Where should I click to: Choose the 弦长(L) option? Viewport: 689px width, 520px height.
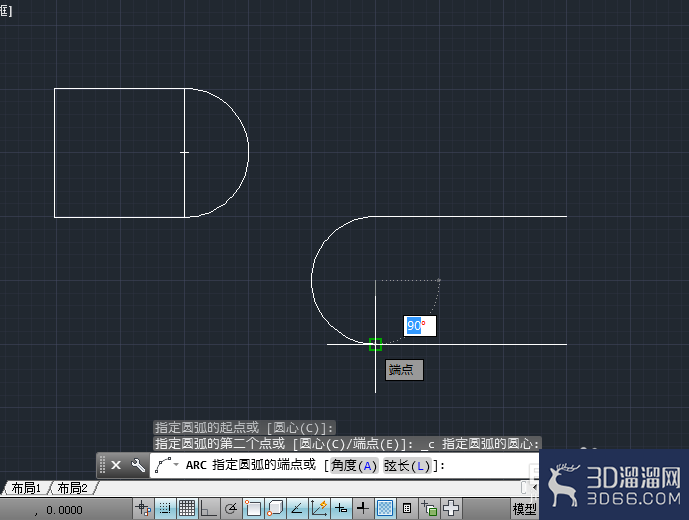click(407, 465)
